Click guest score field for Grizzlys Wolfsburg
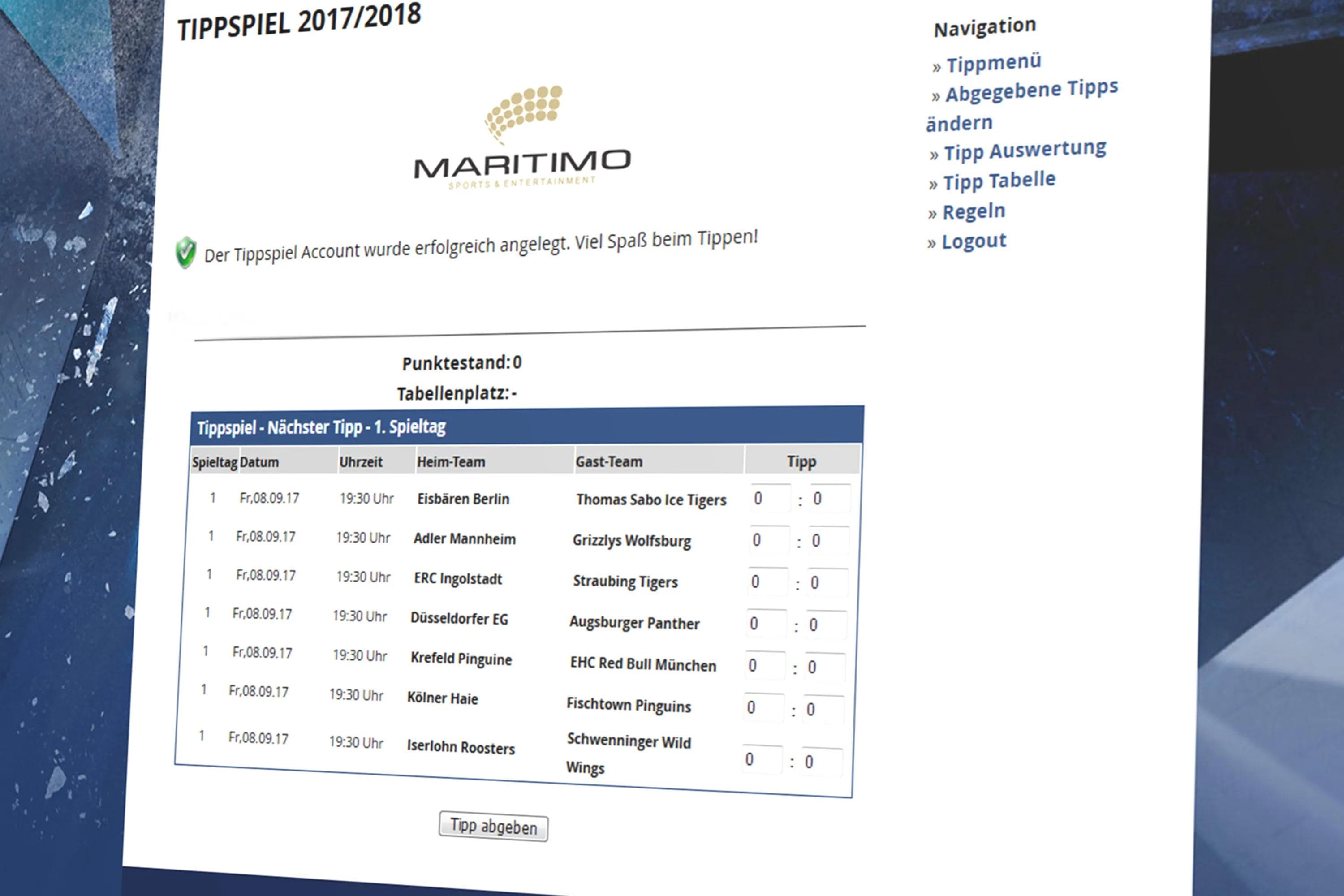 (829, 541)
